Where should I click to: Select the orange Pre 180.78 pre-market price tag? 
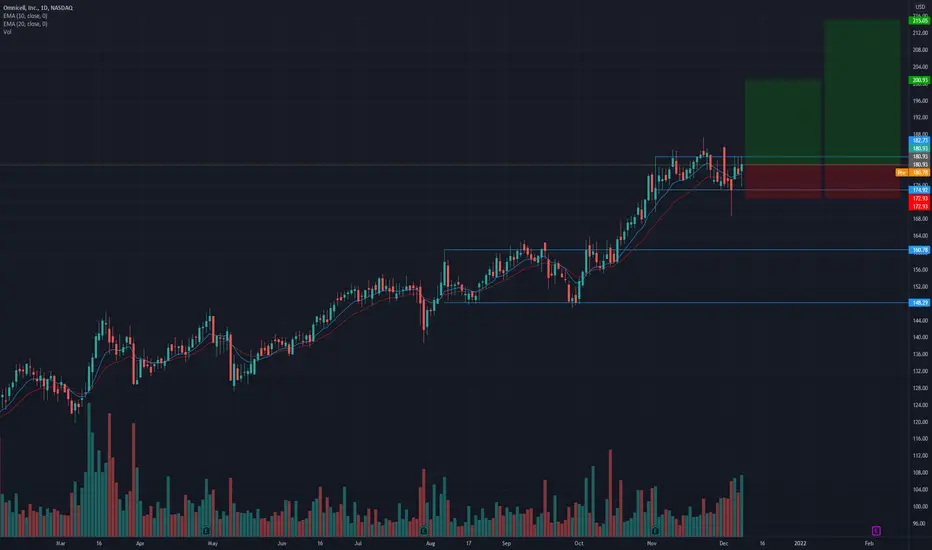913,172
